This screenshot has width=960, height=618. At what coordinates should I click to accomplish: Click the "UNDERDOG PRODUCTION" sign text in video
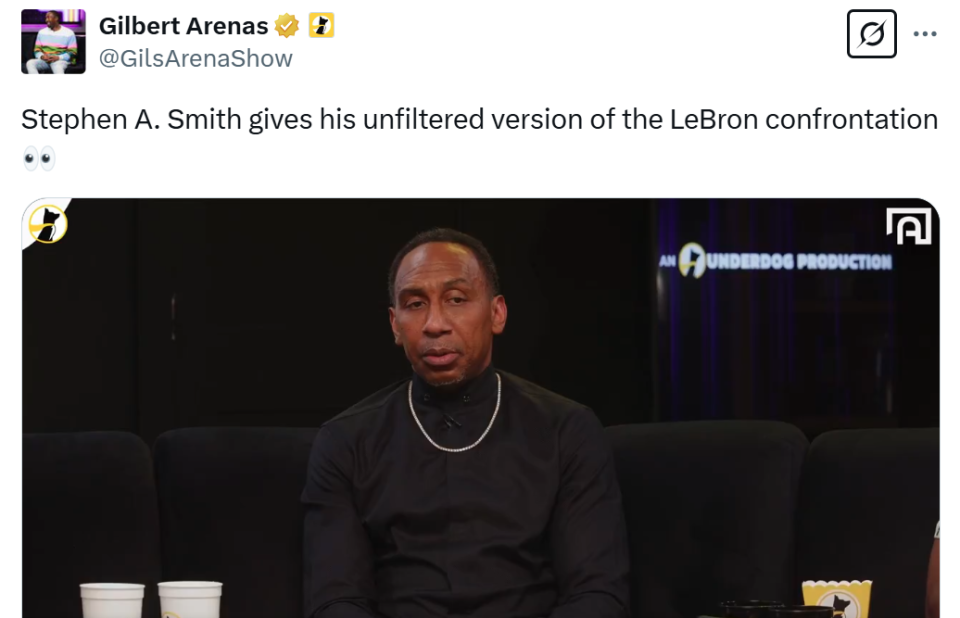tap(799, 262)
